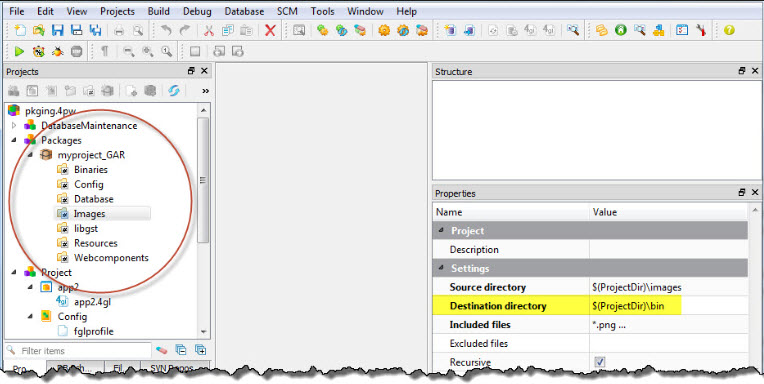The width and height of the screenshot is (764, 384).
Task: Collapse the Config node under Project
Action: pyautogui.click(x=30, y=316)
